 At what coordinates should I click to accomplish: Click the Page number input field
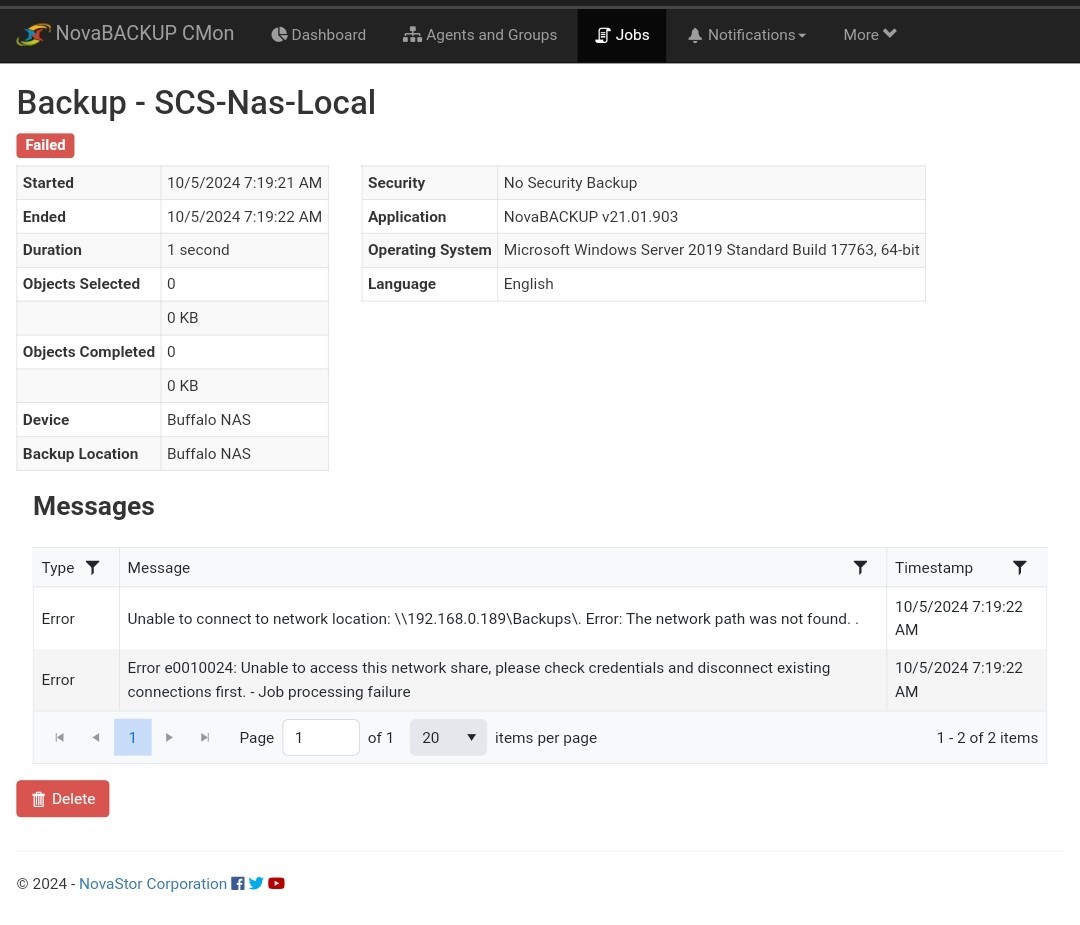[321, 738]
